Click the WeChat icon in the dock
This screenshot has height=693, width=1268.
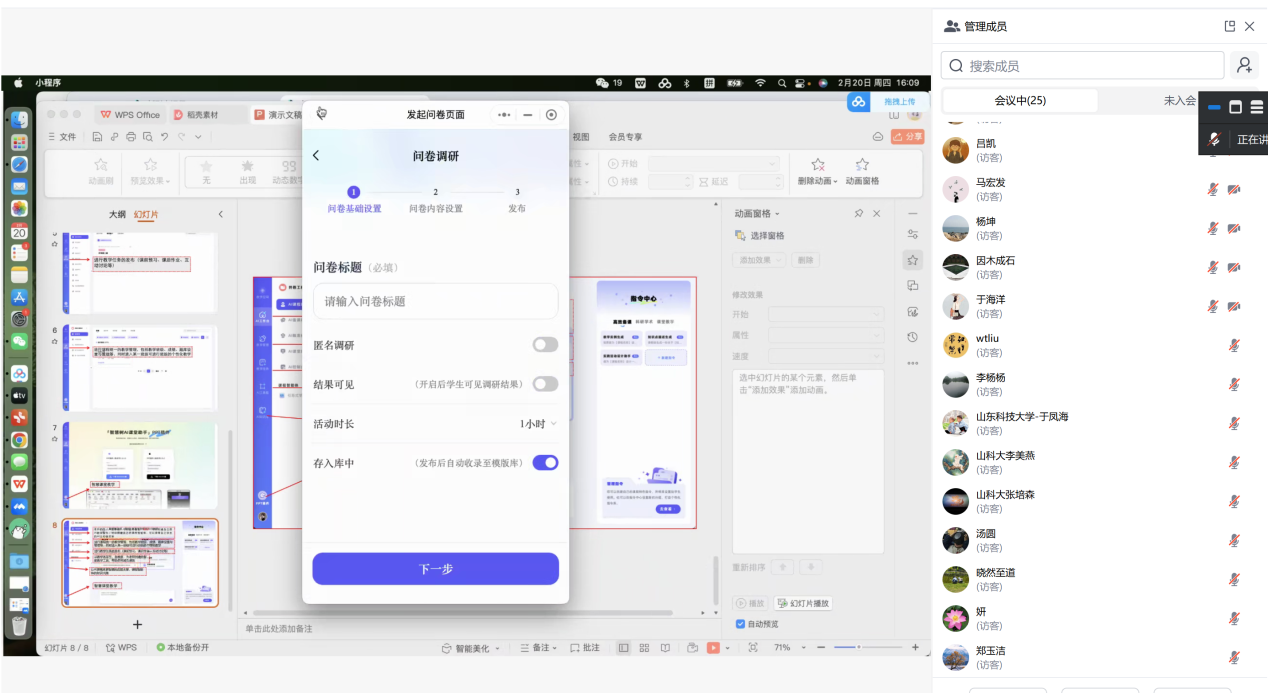19,340
